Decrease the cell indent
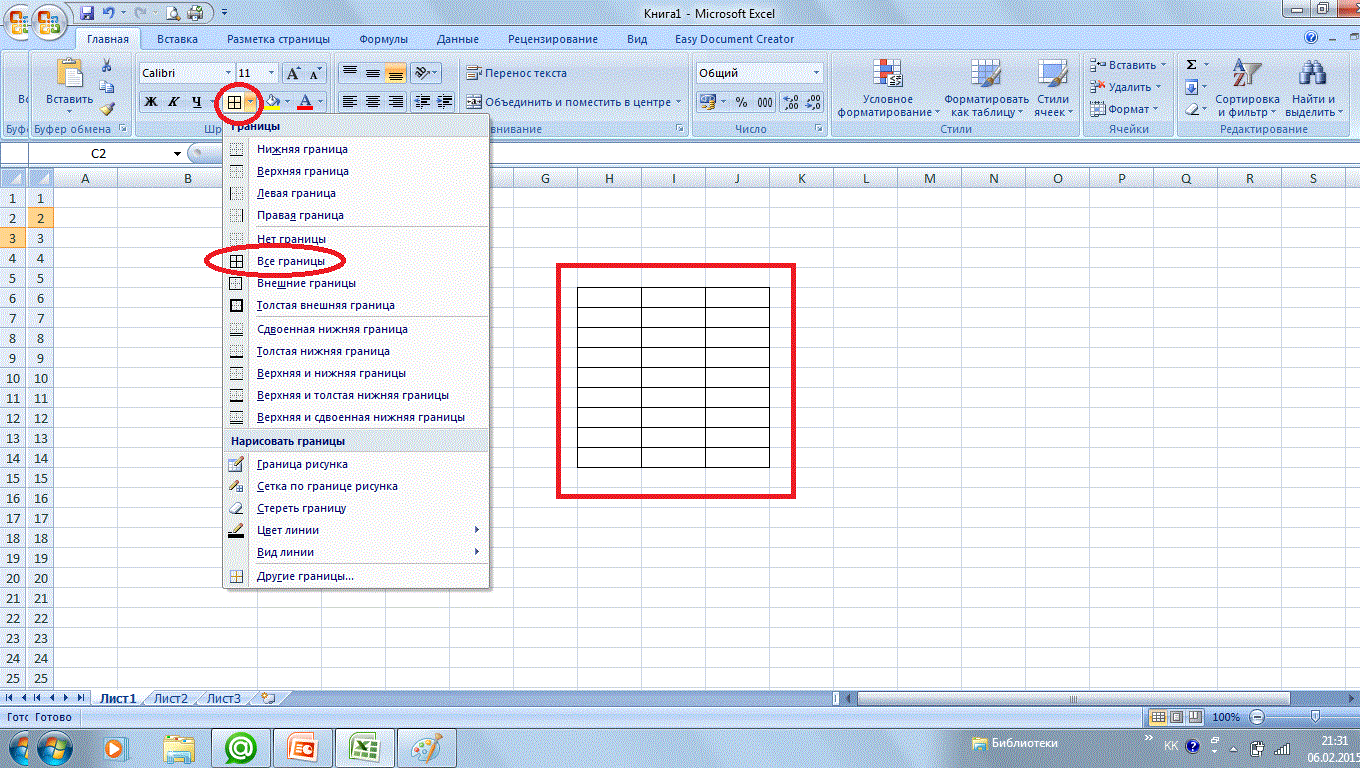This screenshot has height=768, width=1360. [422, 101]
